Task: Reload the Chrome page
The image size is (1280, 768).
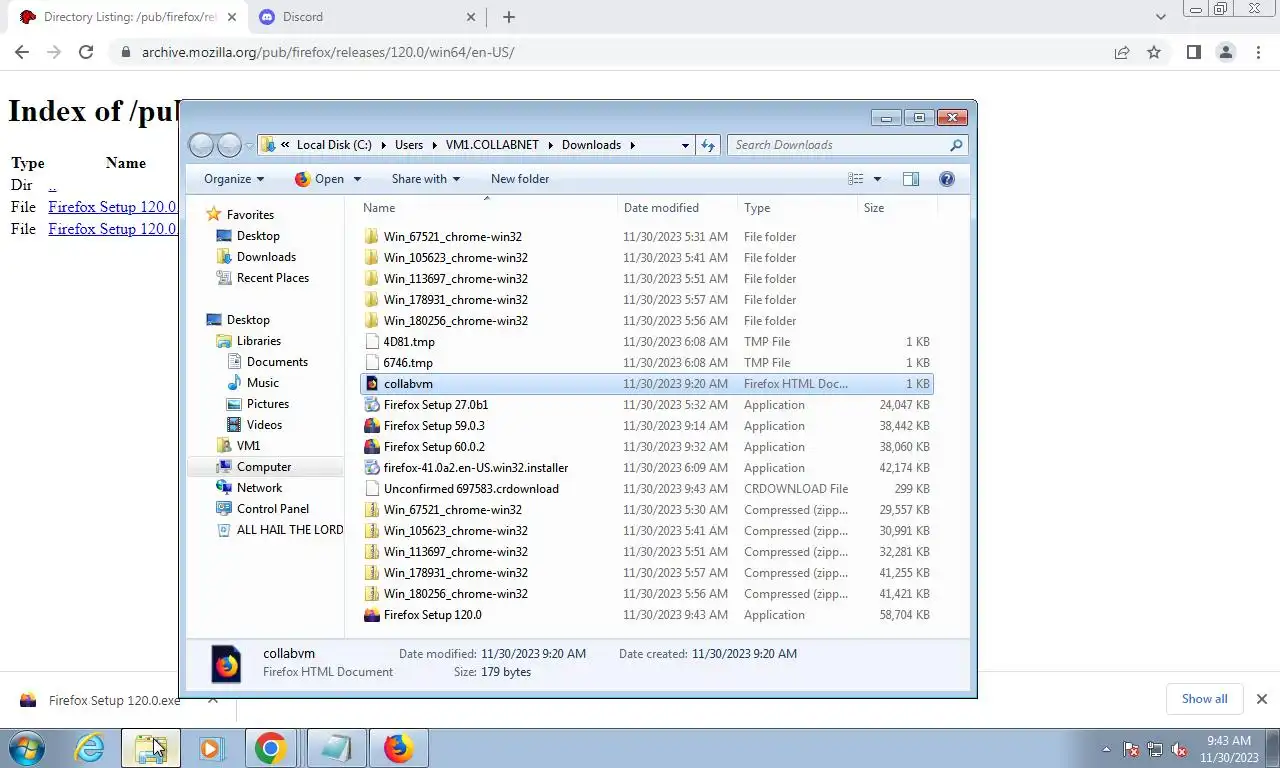Action: click(x=86, y=52)
